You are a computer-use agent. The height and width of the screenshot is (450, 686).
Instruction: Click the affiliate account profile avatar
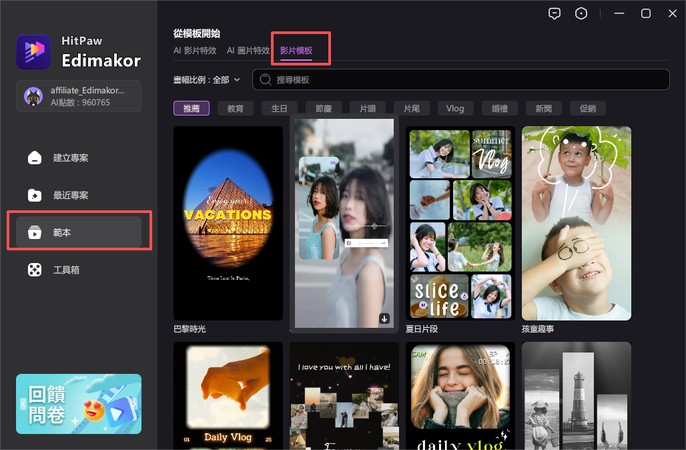(34, 96)
